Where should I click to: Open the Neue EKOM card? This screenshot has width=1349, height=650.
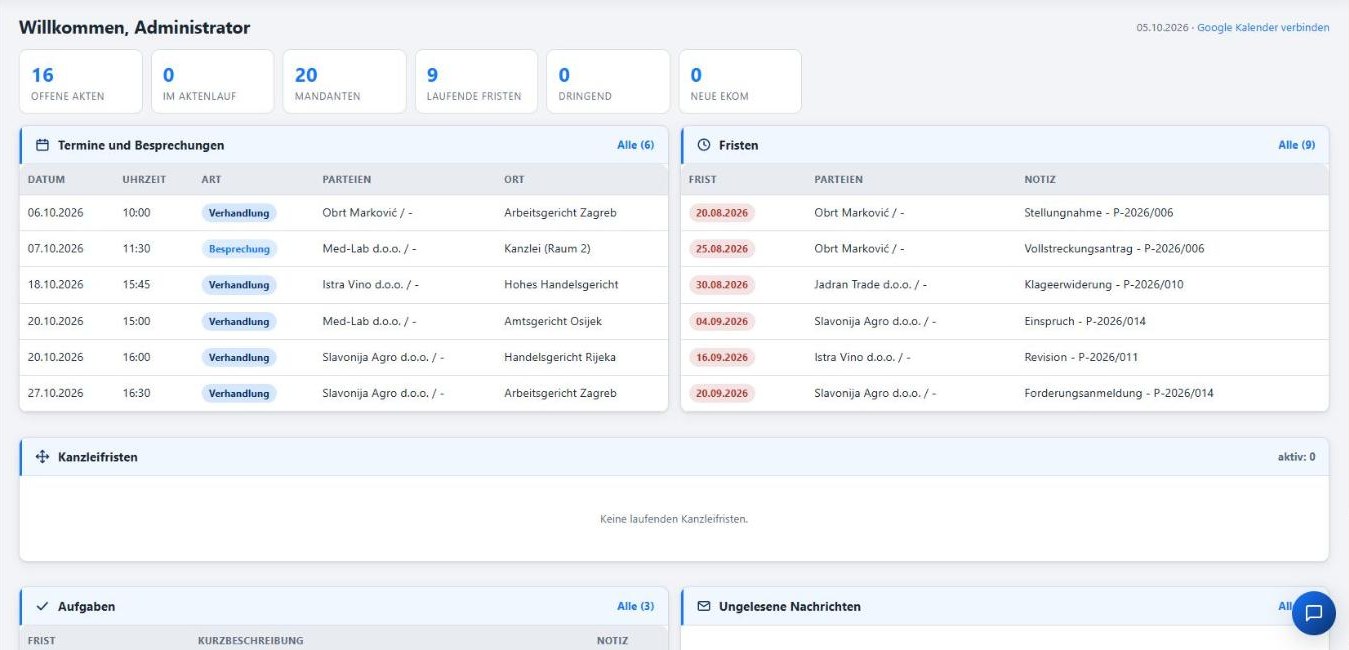tap(740, 82)
